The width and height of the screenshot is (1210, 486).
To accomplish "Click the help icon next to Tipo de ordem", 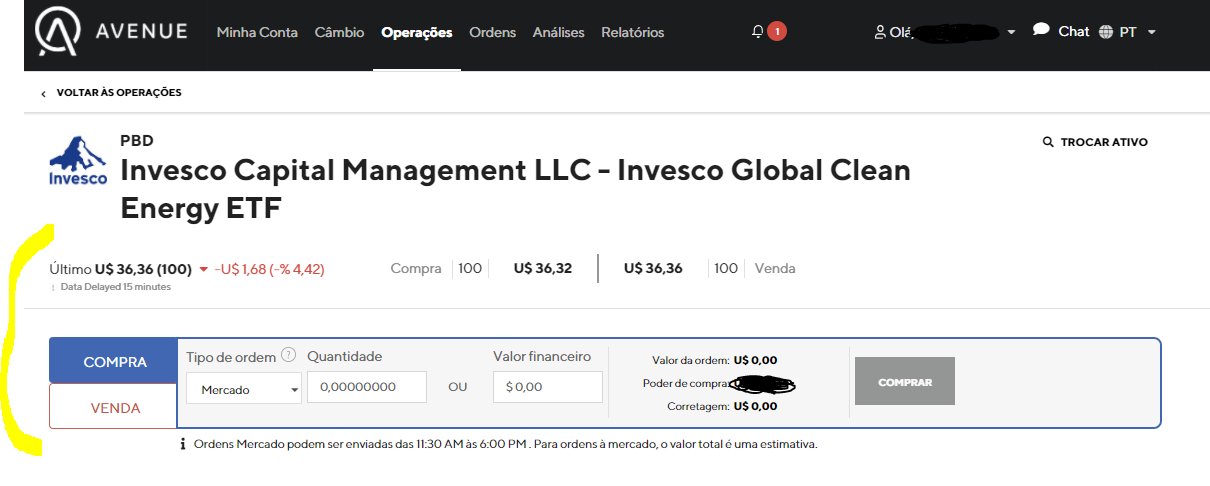I will click(x=289, y=355).
